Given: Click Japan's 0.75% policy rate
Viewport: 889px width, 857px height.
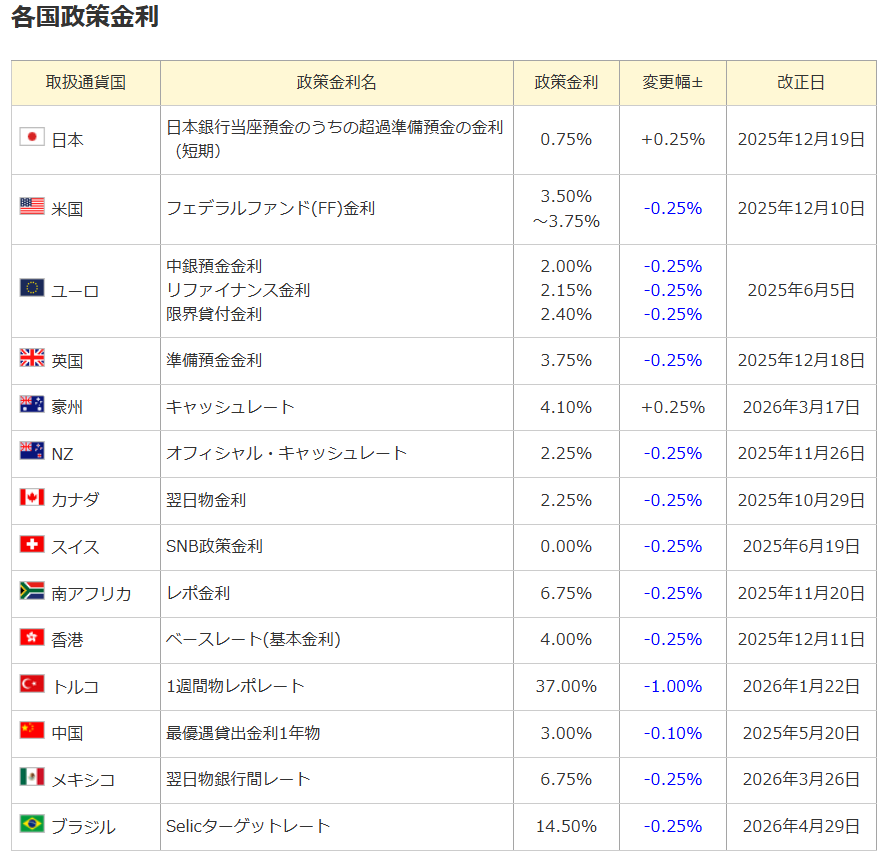Looking at the screenshot, I should (566, 139).
